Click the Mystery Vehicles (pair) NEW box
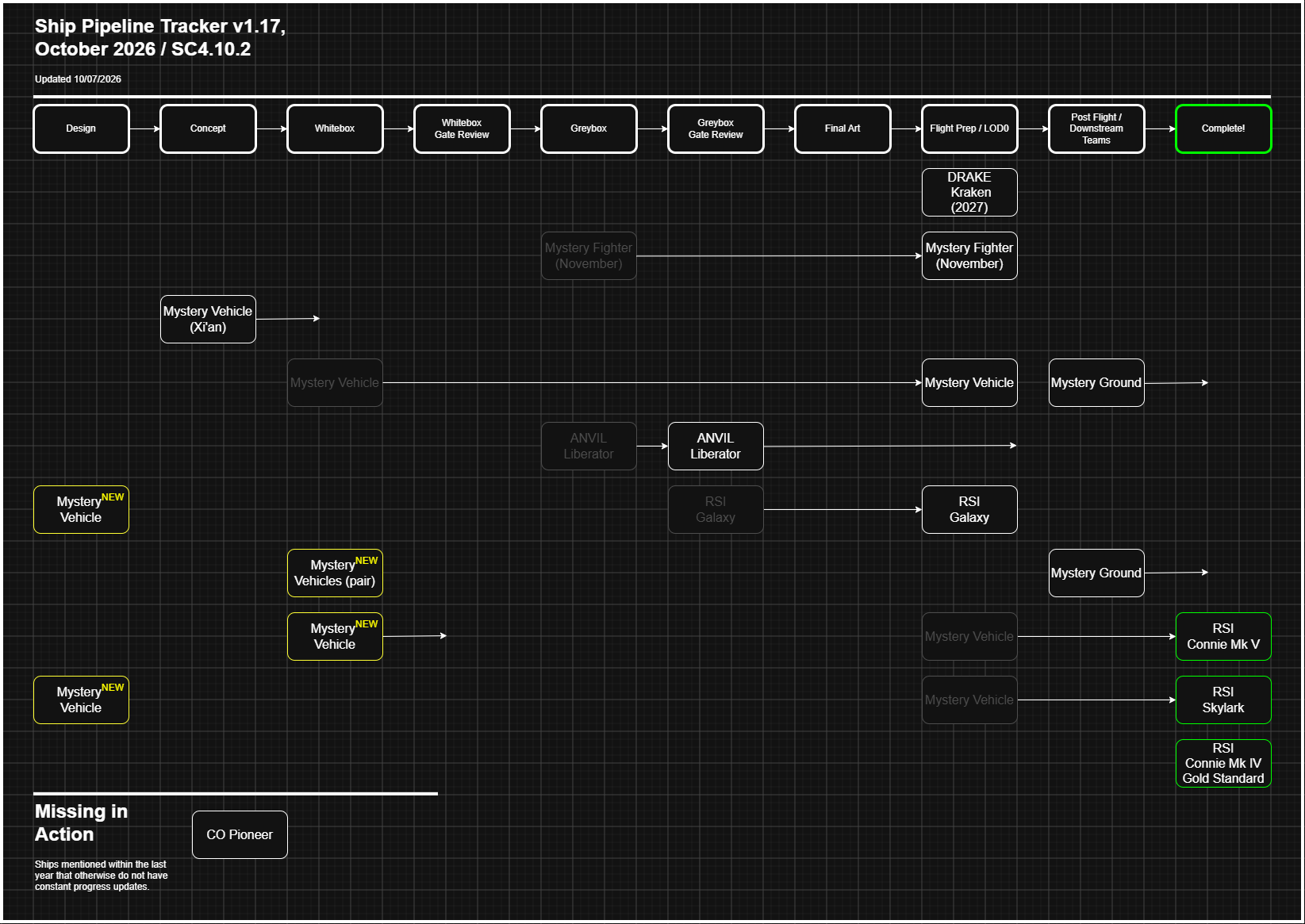This screenshot has height=924, width=1305. [x=335, y=573]
